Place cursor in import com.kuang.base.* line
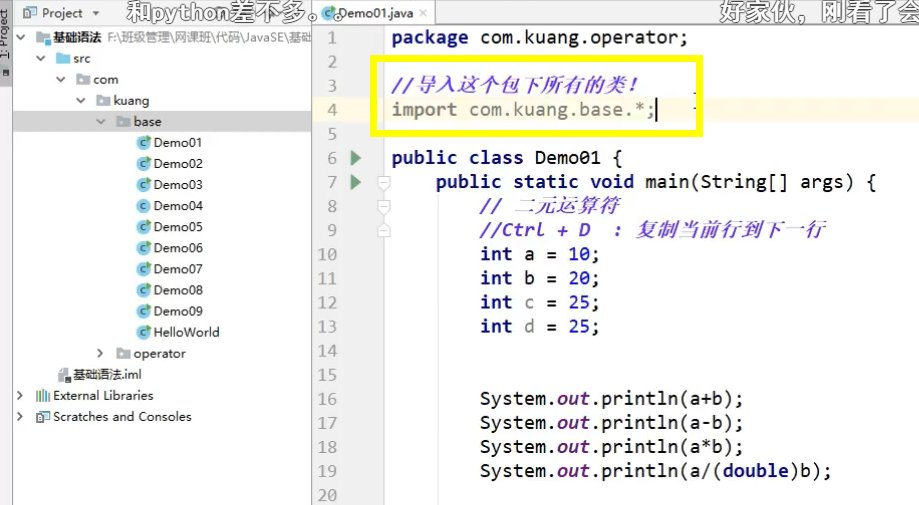The height and width of the screenshot is (505, 919). (x=523, y=110)
